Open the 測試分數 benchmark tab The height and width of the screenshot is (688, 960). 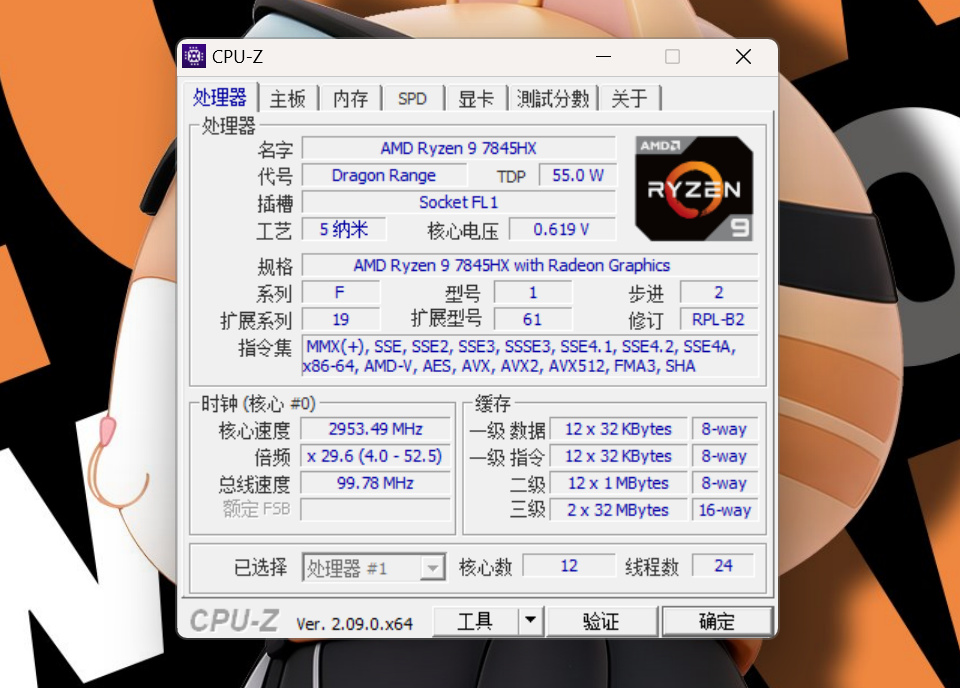[553, 99]
